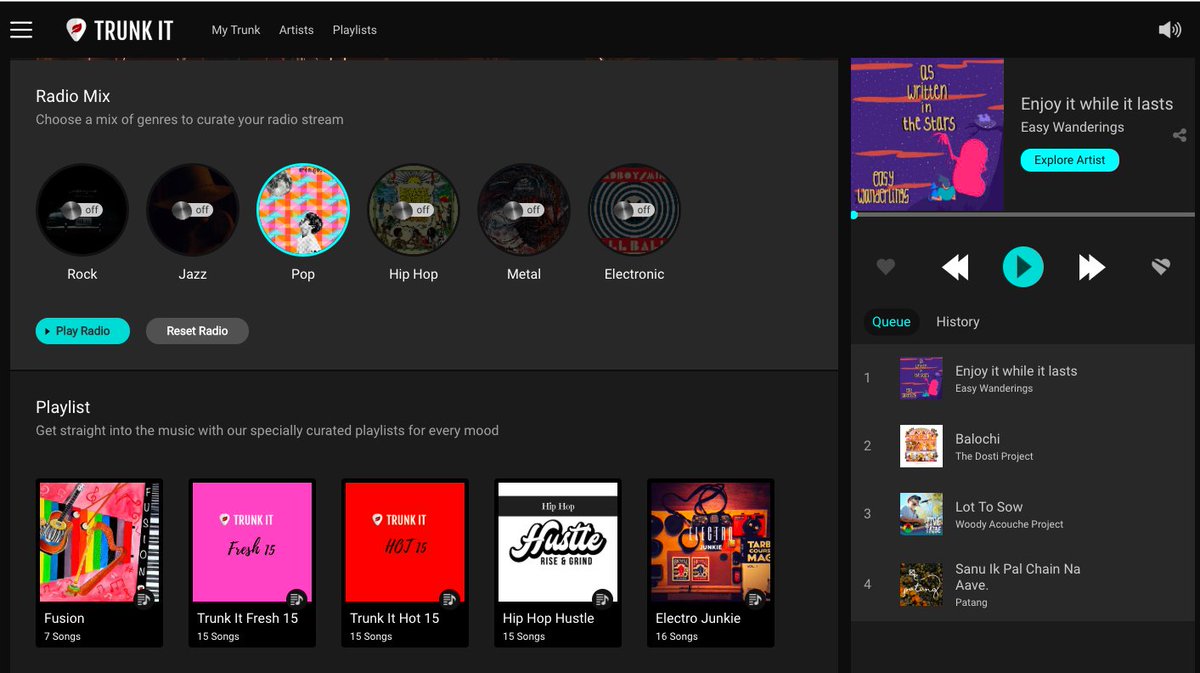
Task: Click 'Hip Hop Hustle' playlist title
Action: (x=548, y=618)
